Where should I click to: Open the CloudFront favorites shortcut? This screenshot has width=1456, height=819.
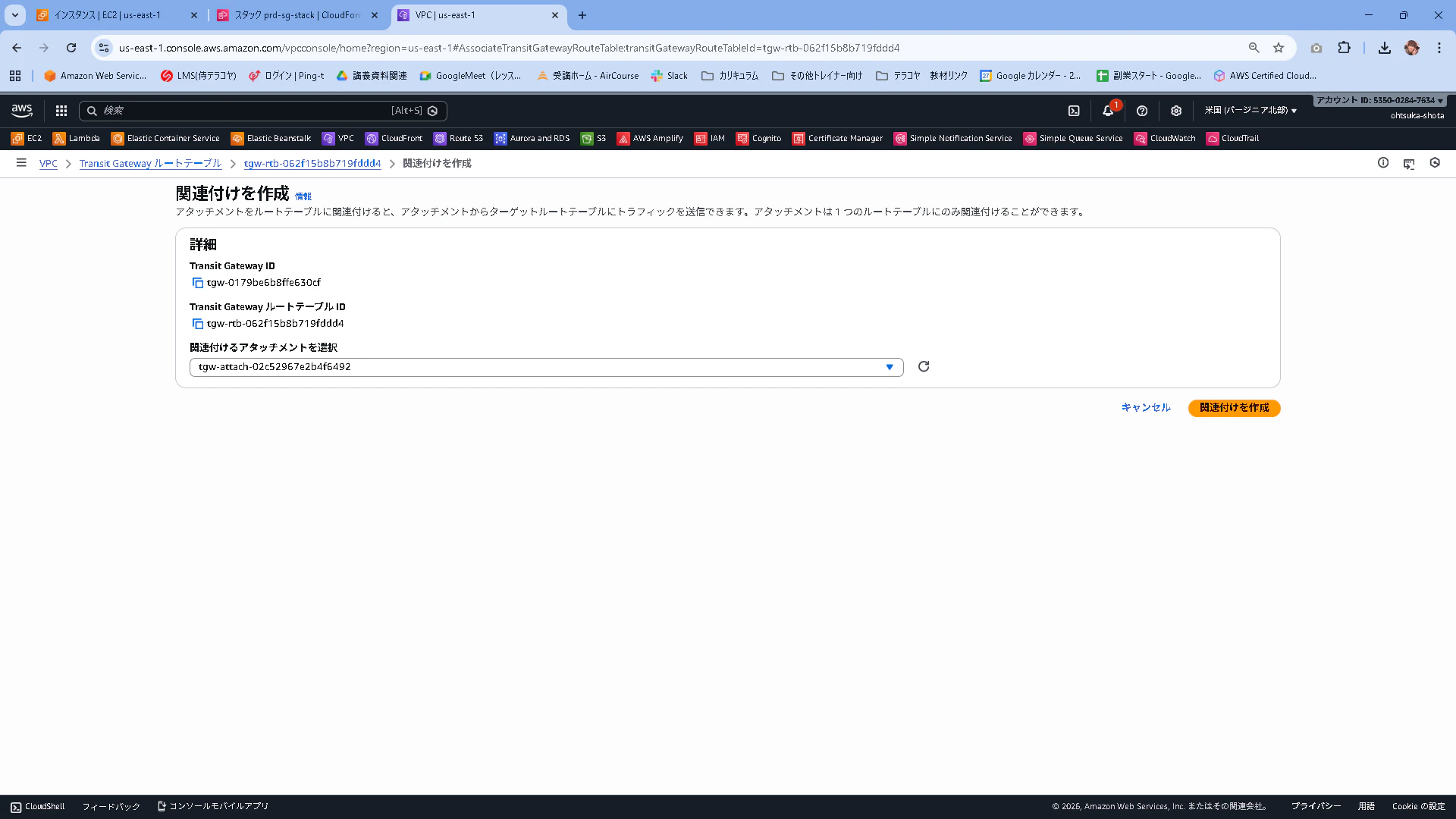click(394, 139)
